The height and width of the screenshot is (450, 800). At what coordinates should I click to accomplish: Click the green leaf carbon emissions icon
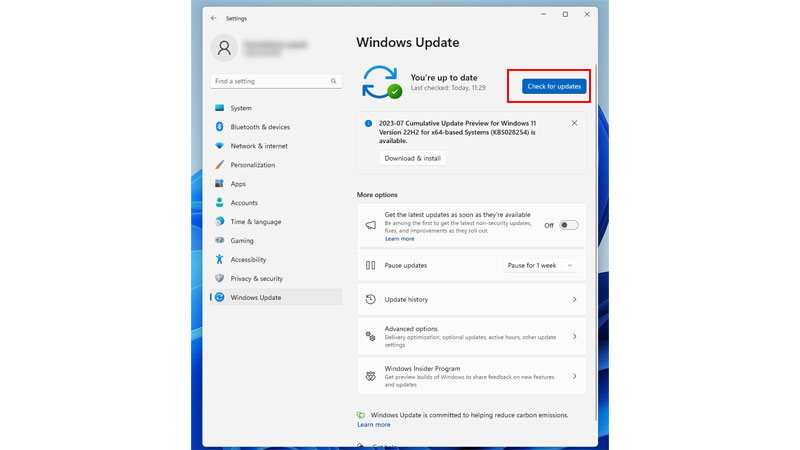(x=361, y=415)
